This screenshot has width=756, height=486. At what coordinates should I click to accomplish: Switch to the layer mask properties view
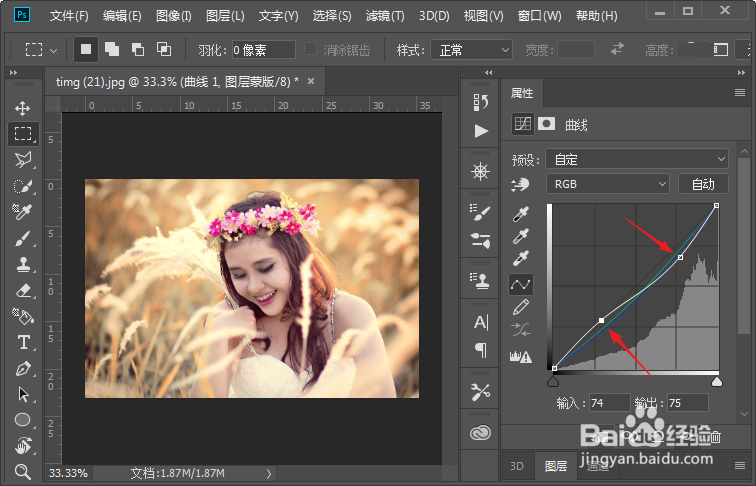pyautogui.click(x=546, y=124)
